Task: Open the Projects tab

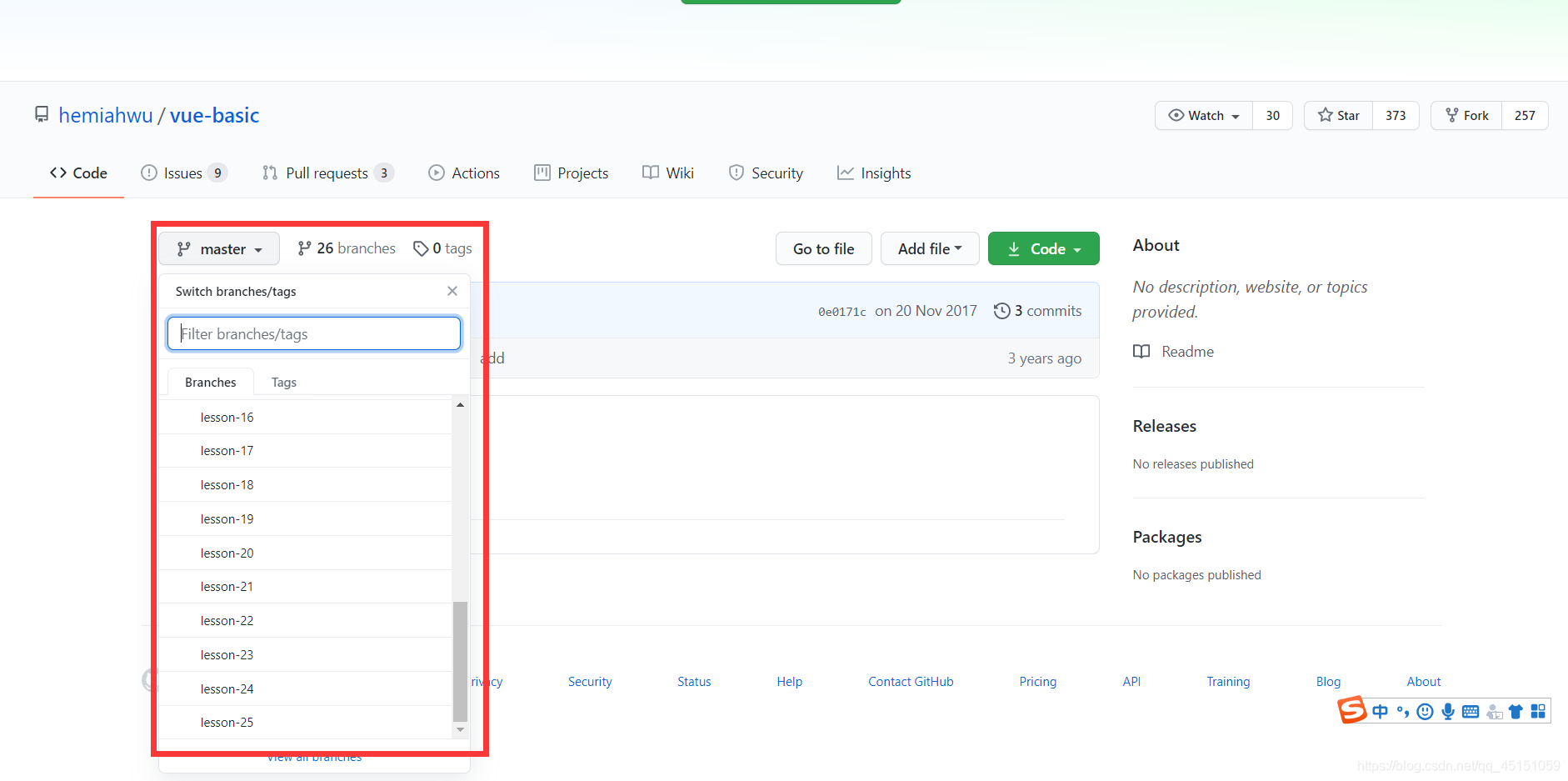Action: pos(571,173)
